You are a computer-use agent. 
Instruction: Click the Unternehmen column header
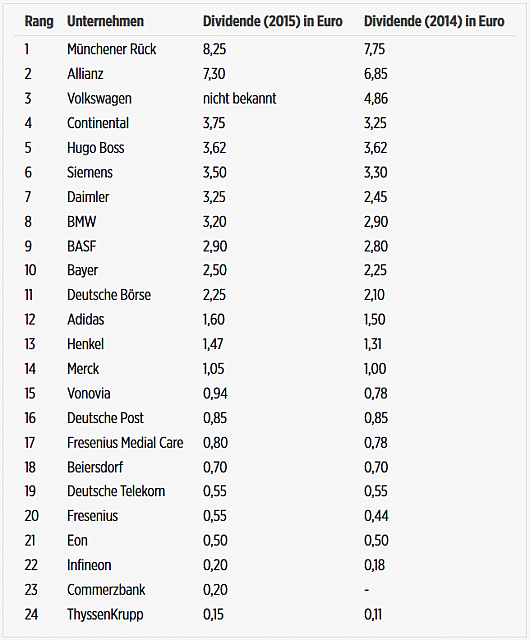coord(105,21)
